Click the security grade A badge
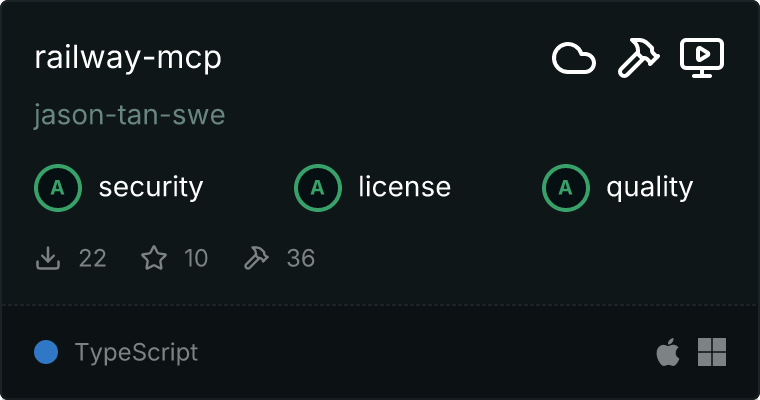760x400 pixels. (58, 188)
